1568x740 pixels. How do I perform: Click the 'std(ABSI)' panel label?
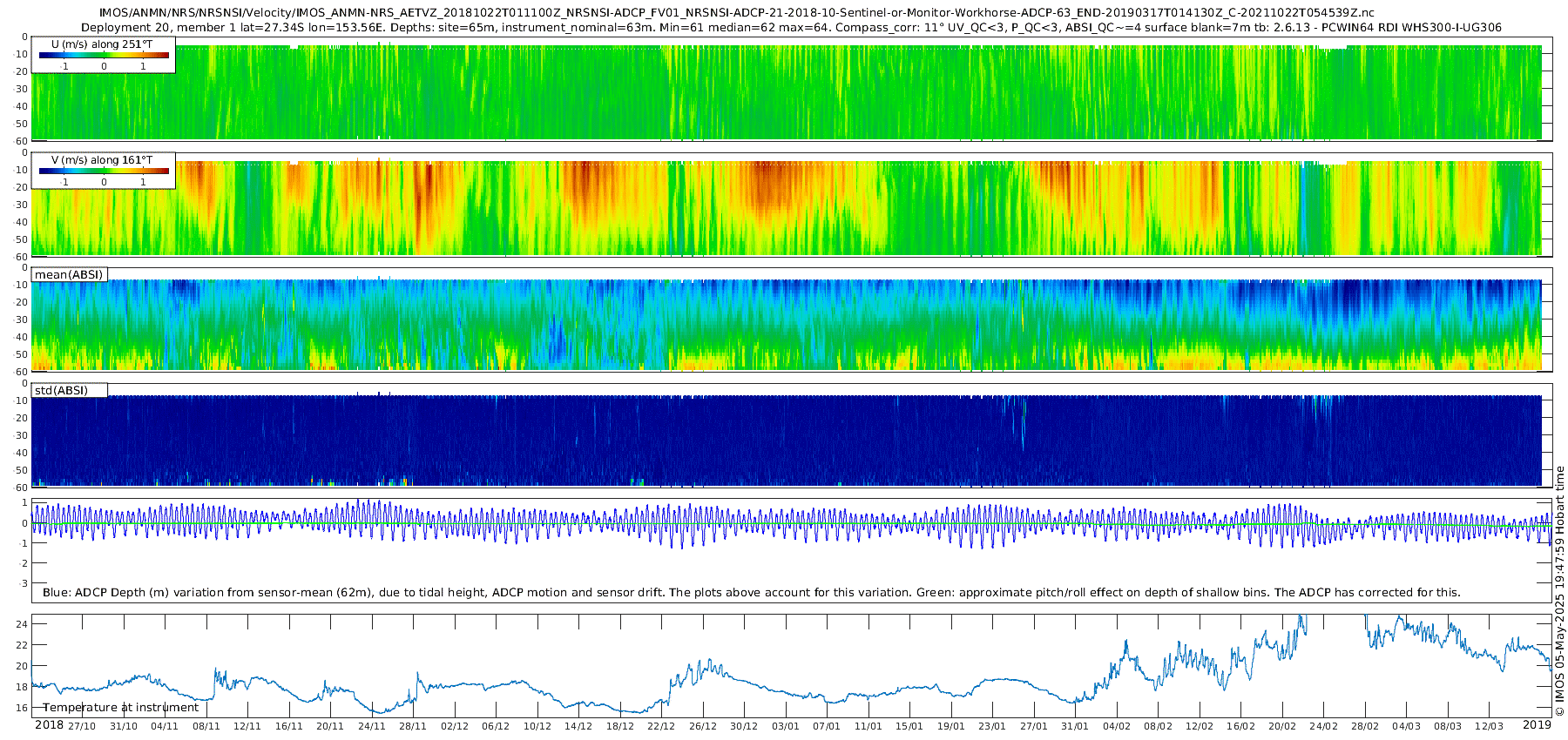click(x=61, y=390)
